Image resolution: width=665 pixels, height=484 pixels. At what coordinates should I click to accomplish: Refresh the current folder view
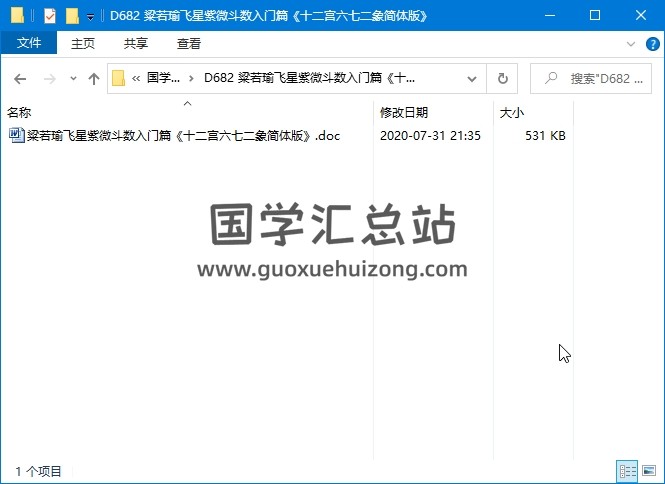(x=502, y=78)
